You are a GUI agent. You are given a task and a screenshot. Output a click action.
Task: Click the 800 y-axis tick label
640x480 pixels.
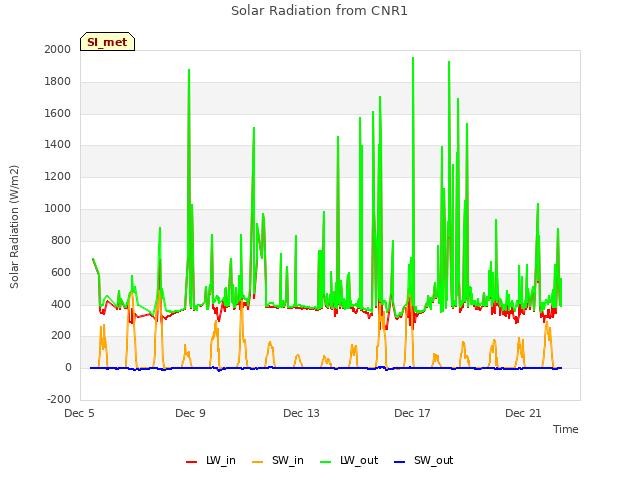click(x=61, y=240)
